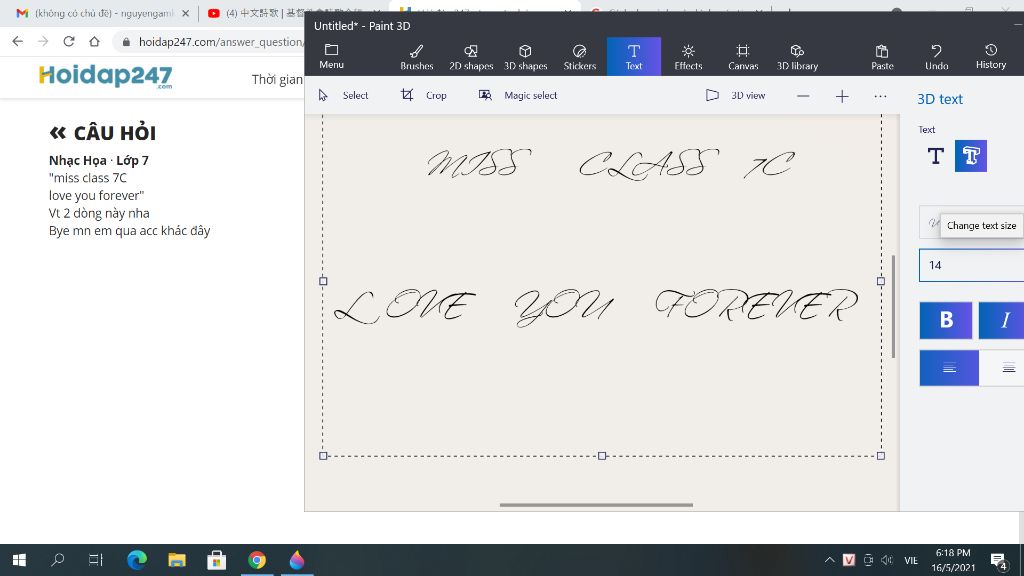Click the bottom-right text box handle
The height and width of the screenshot is (576, 1024).
(881, 456)
